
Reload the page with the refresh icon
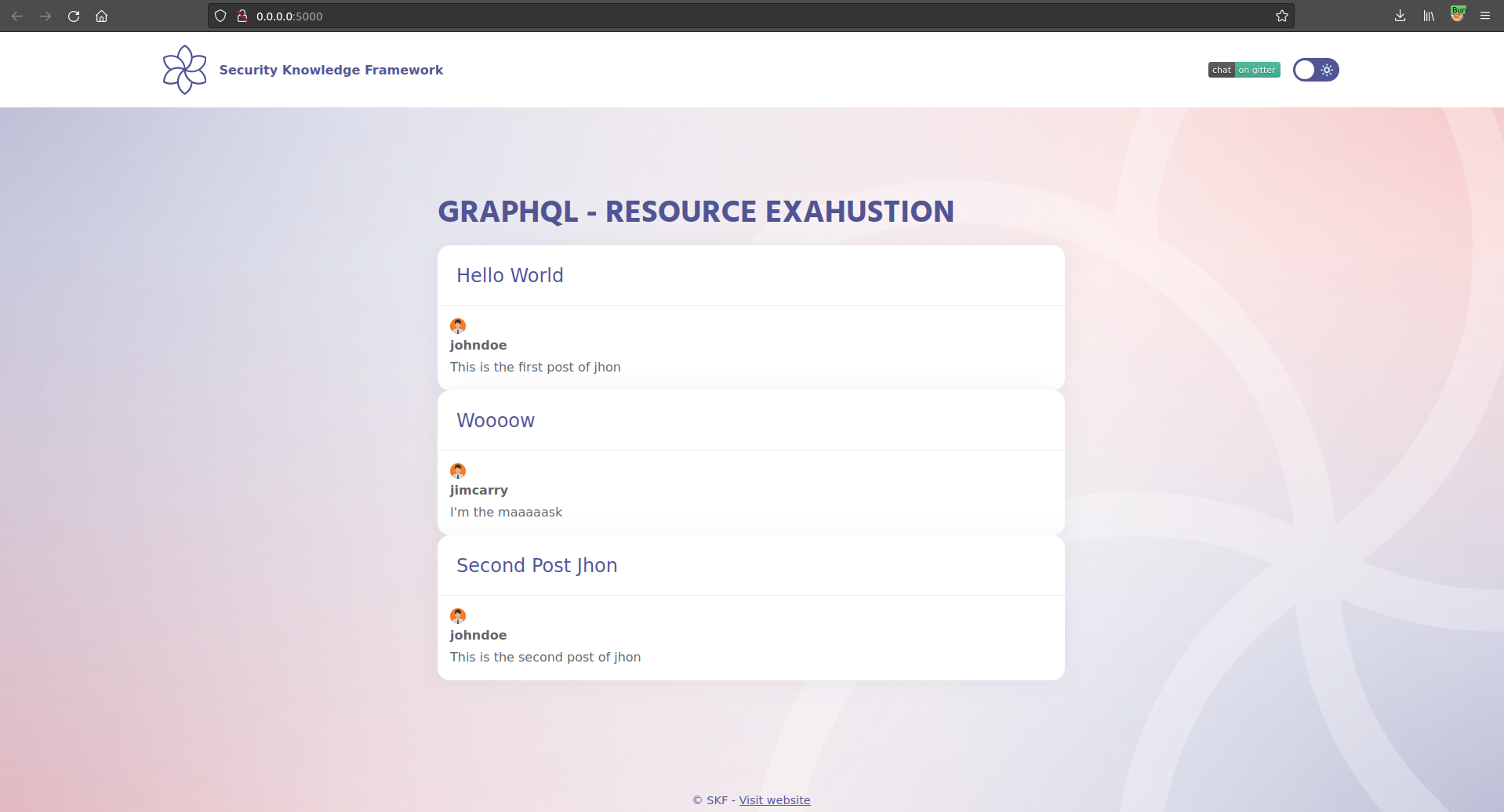click(x=74, y=16)
